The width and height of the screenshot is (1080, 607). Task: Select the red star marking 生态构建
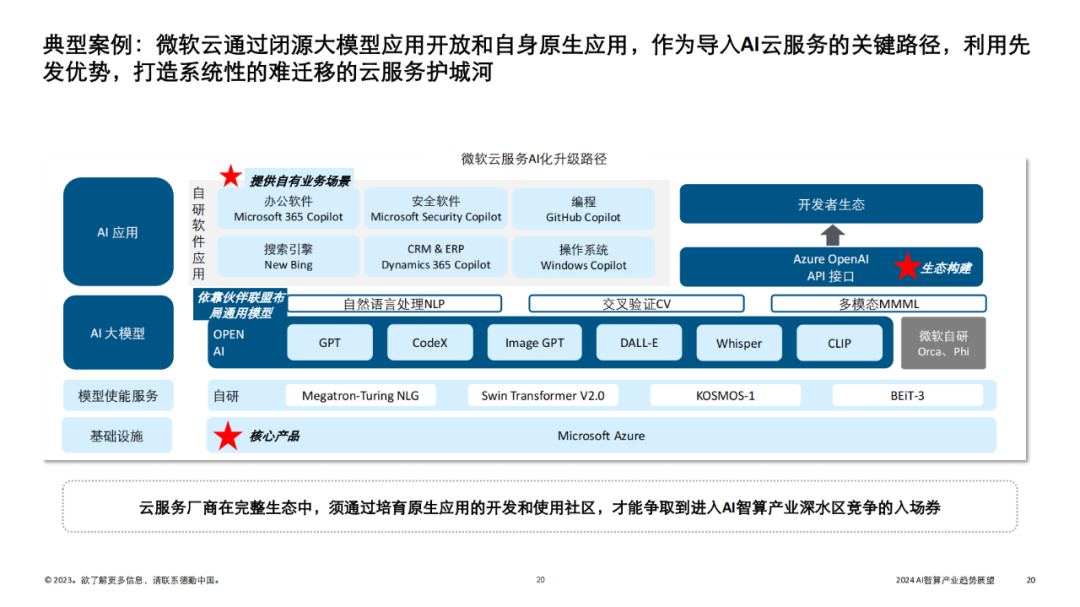coord(907,266)
